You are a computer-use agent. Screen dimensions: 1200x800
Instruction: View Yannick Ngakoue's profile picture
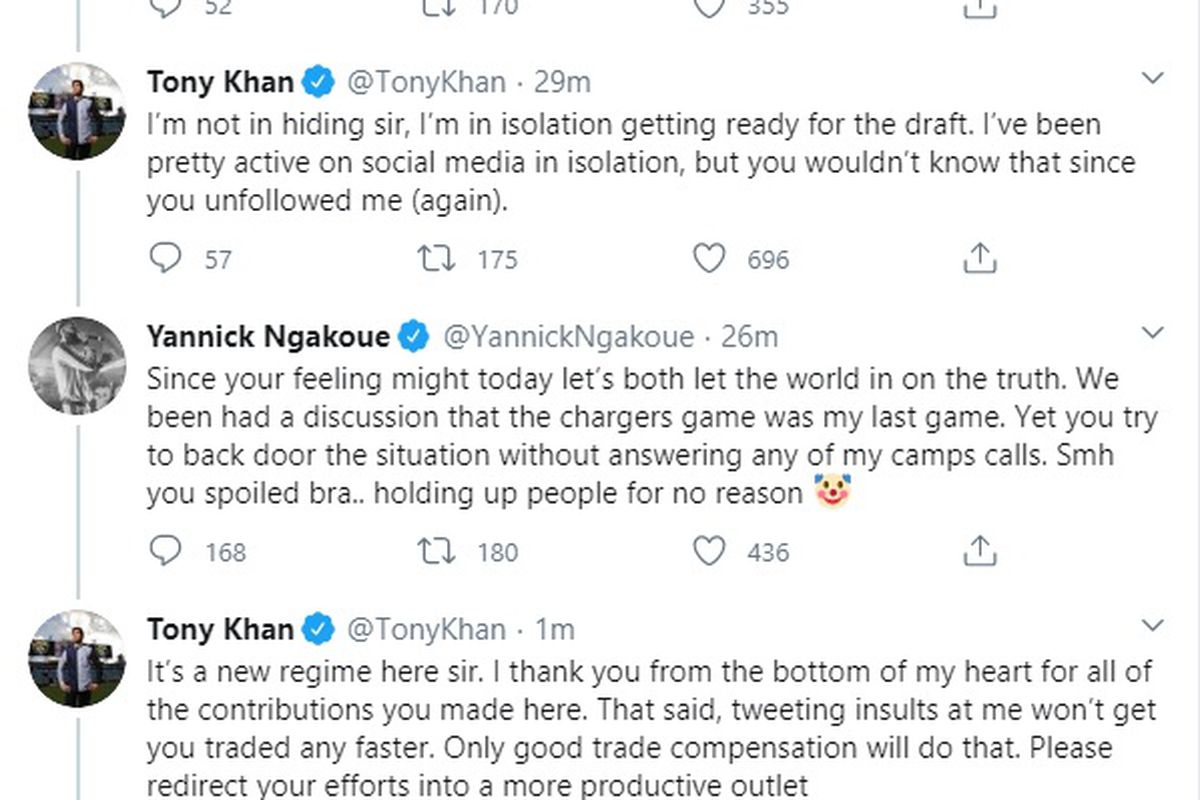click(76, 366)
